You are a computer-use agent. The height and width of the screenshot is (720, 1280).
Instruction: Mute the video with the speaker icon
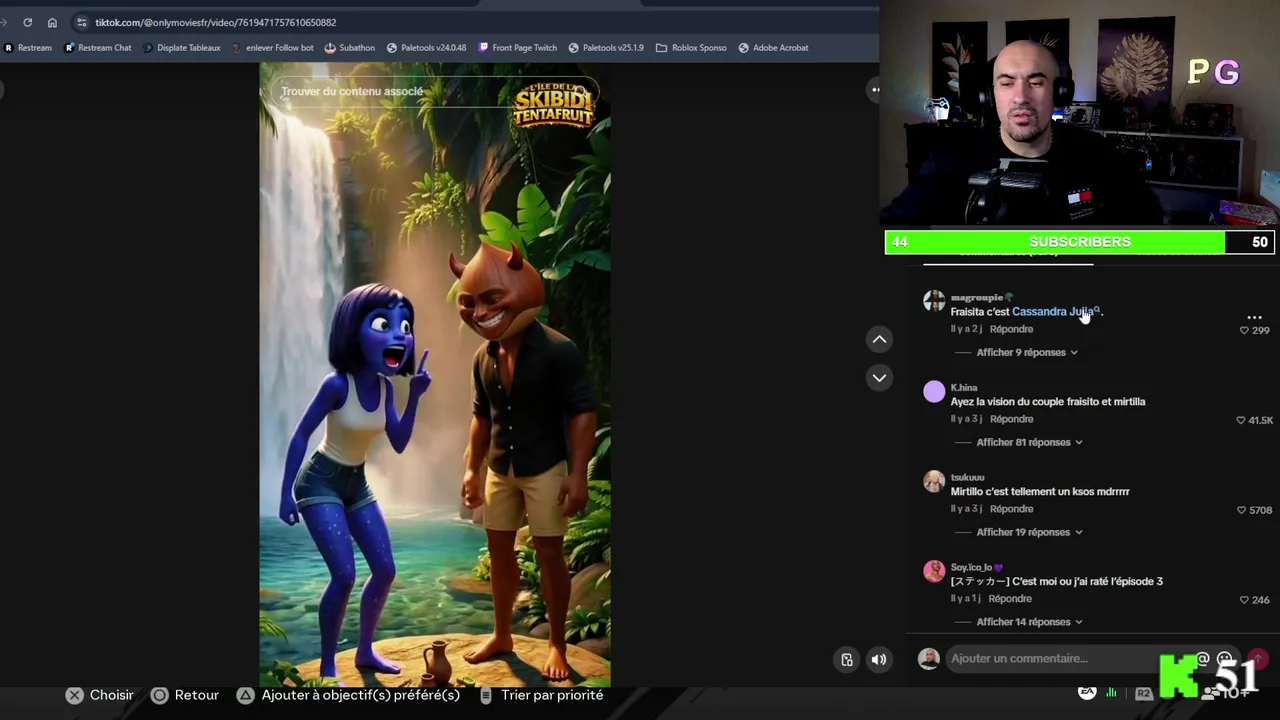pyautogui.click(x=878, y=659)
